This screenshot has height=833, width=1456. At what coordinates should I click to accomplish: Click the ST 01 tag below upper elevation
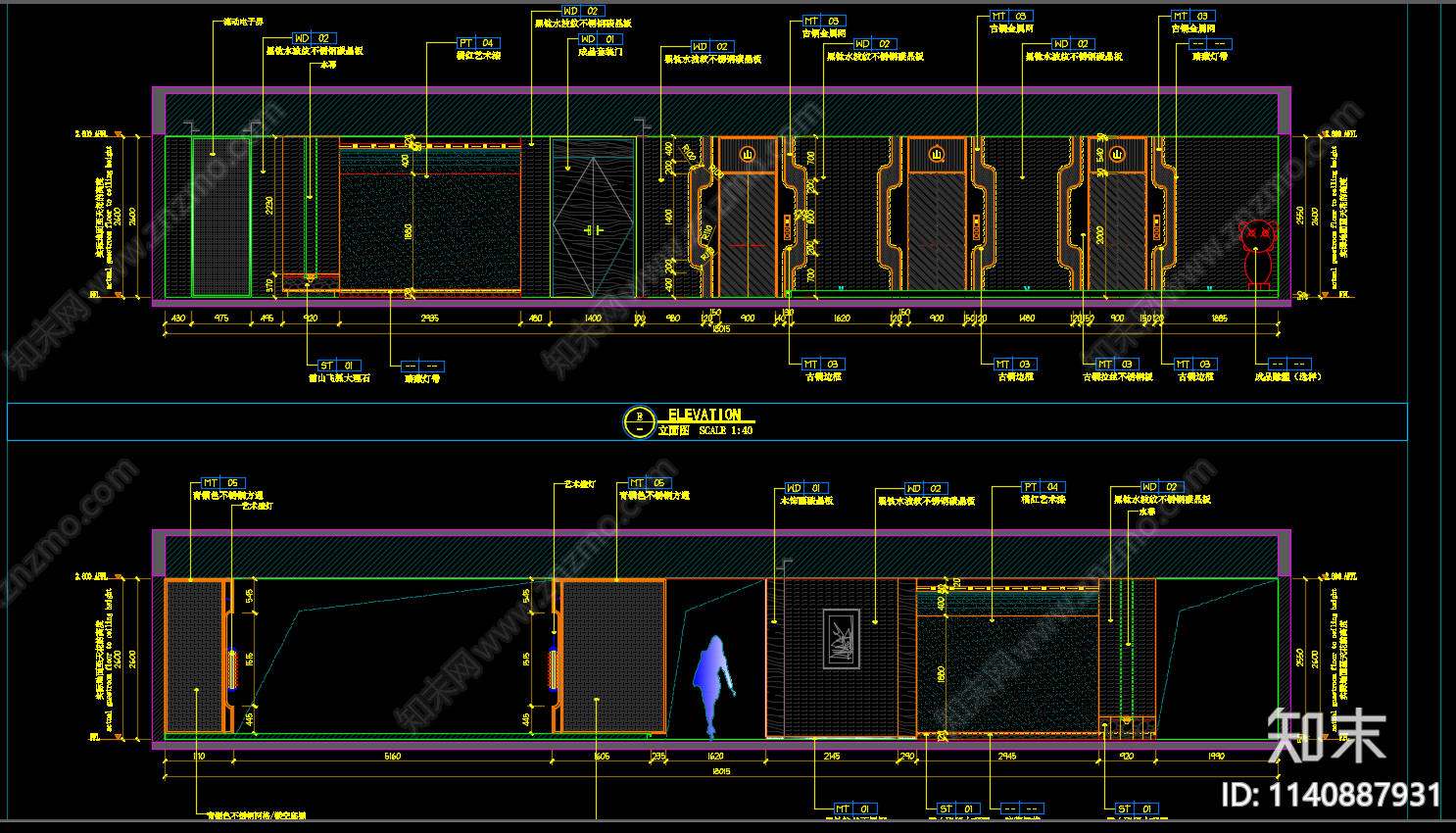[x=338, y=366]
